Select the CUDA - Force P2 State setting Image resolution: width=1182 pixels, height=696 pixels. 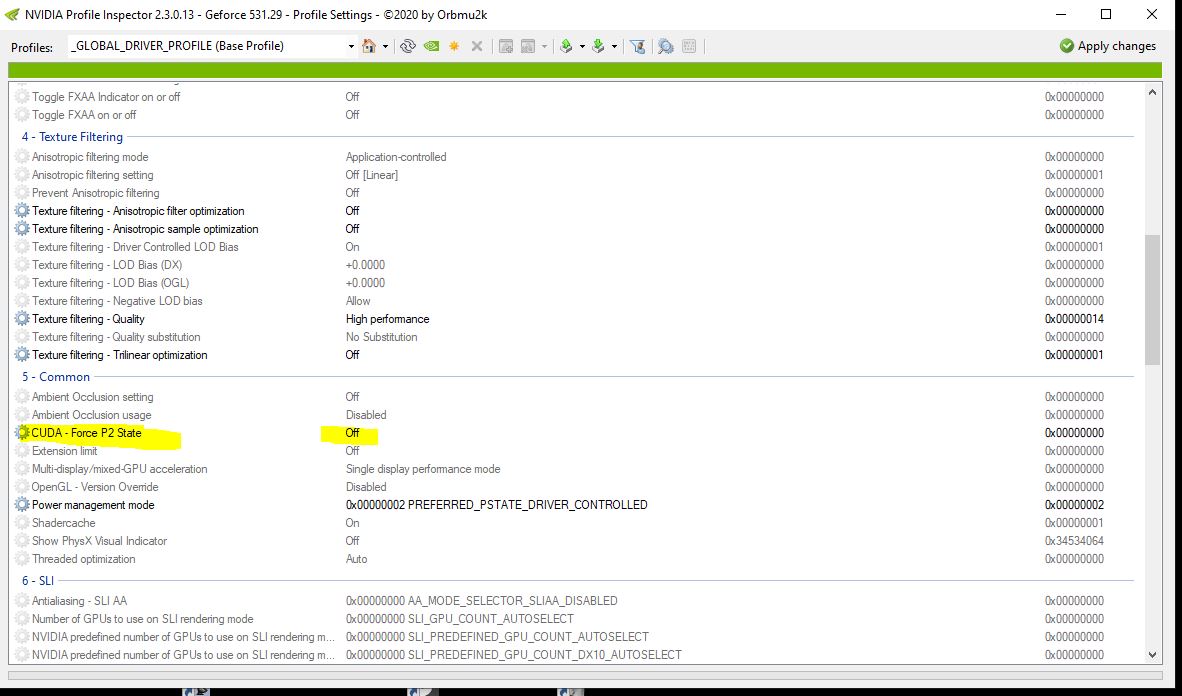click(x=86, y=433)
